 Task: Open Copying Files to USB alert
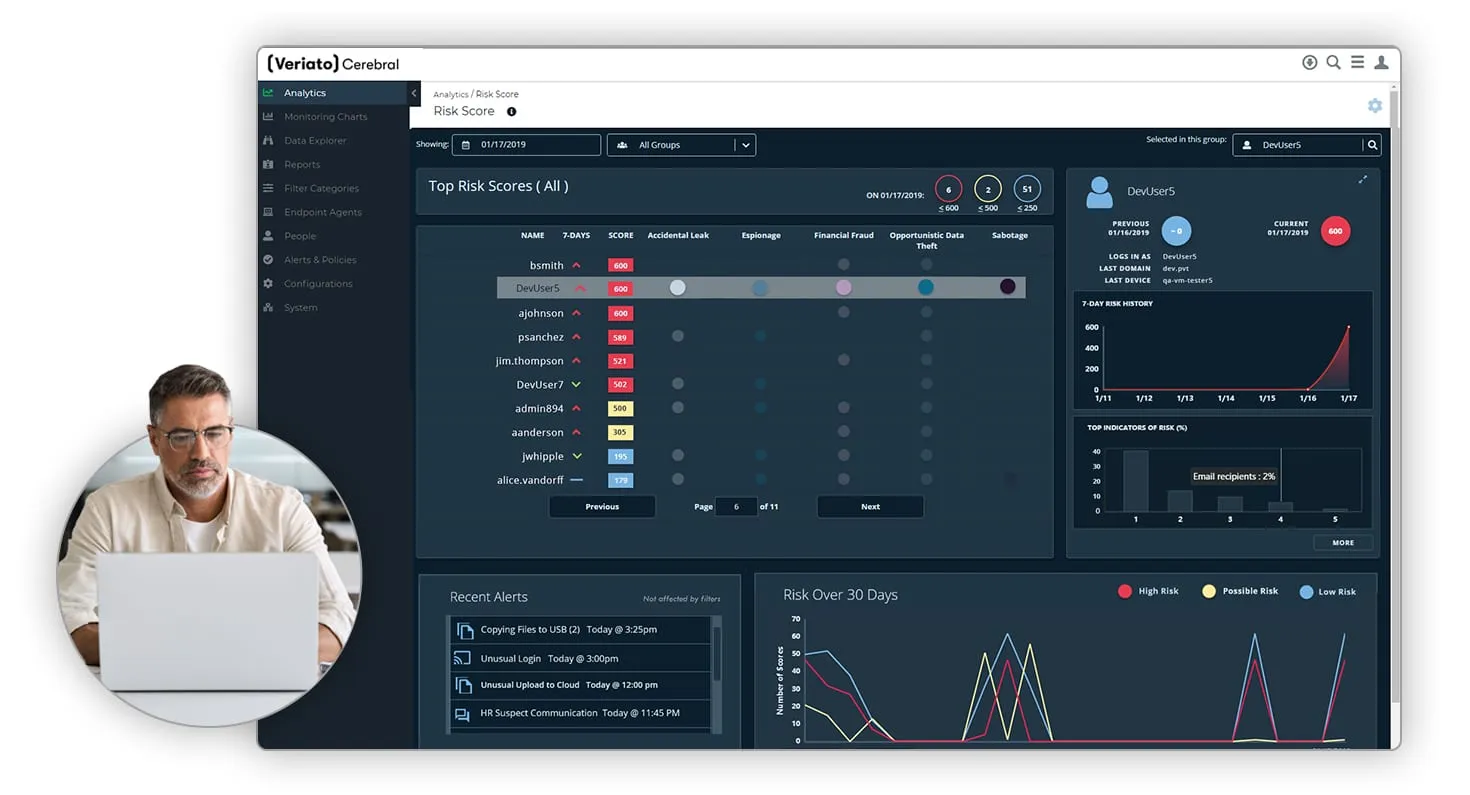coord(579,630)
